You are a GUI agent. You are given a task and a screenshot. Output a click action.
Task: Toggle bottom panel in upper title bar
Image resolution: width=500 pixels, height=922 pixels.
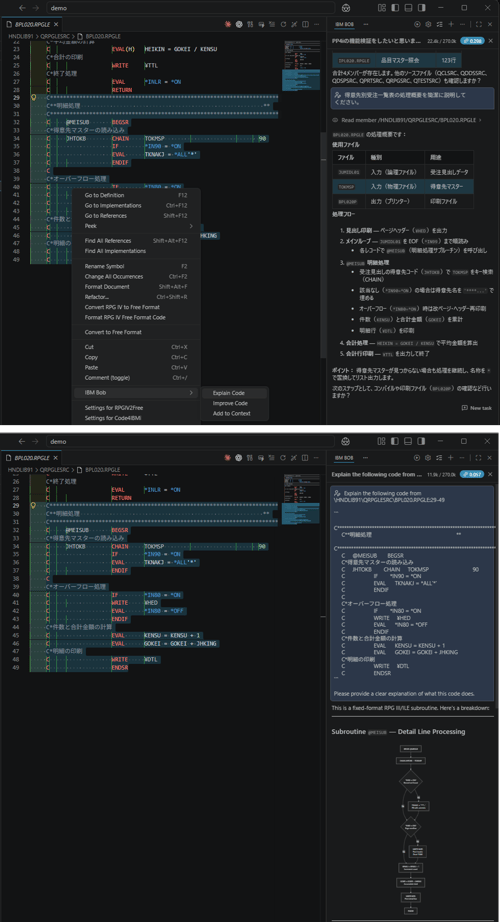point(408,8)
